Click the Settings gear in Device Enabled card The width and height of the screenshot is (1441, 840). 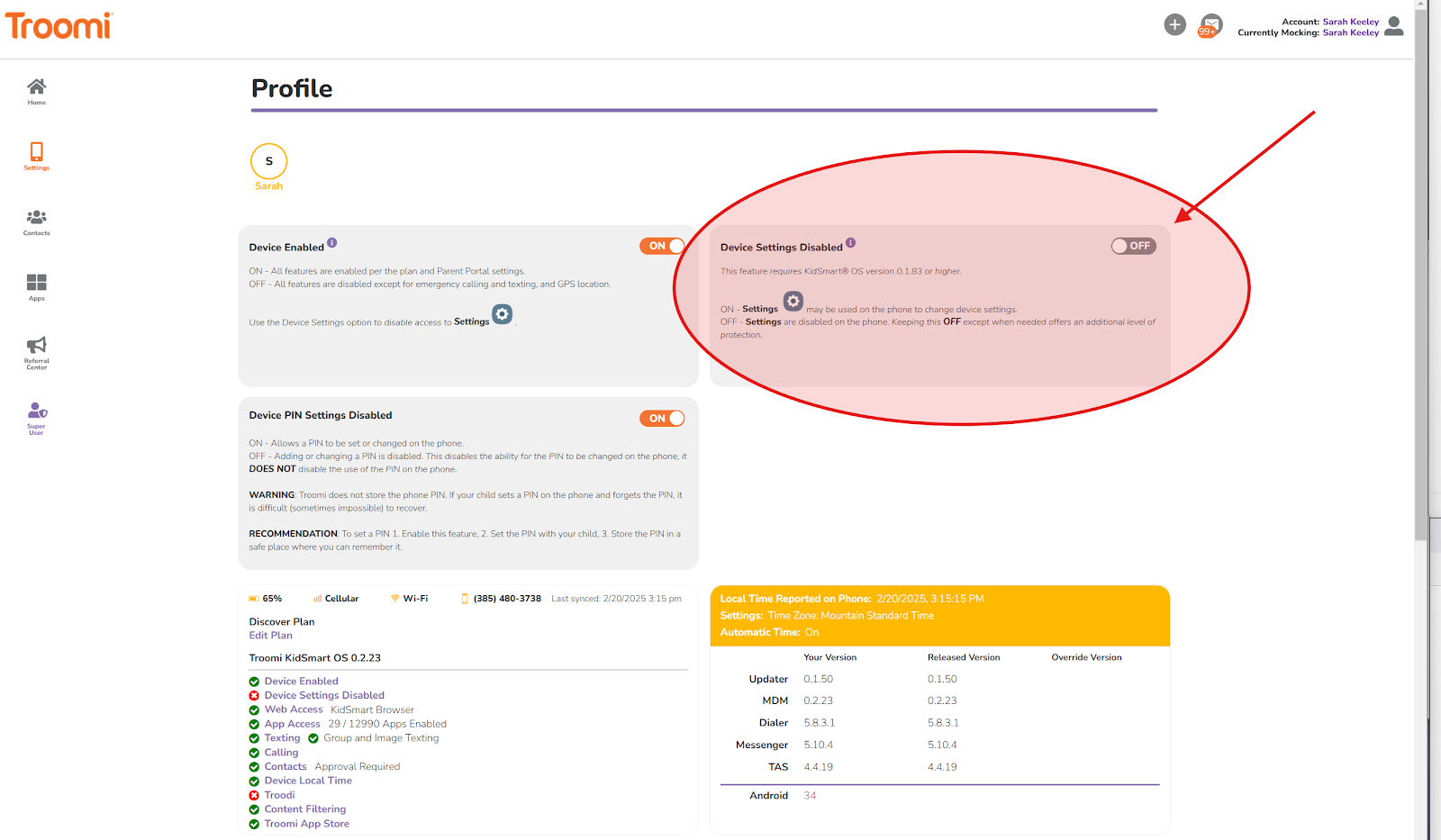[503, 313]
